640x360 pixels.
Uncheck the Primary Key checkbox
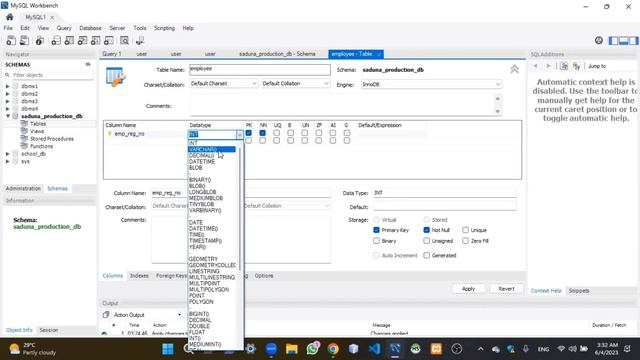point(376,230)
